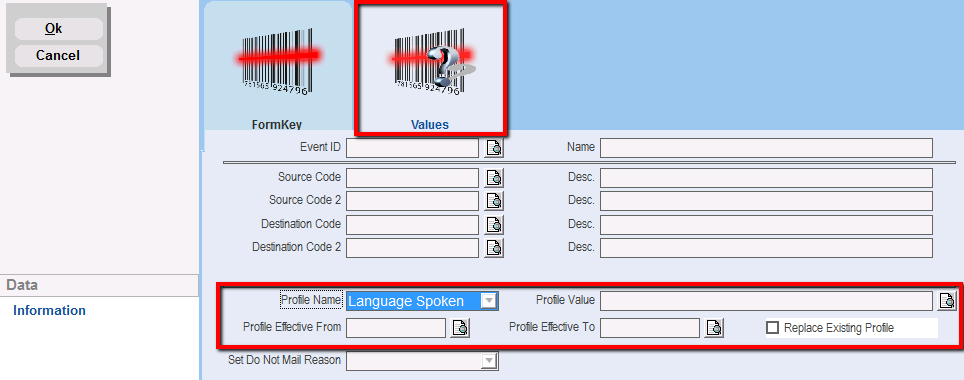Focus the Profile Effective From field
964x380 pixels.
click(396, 328)
